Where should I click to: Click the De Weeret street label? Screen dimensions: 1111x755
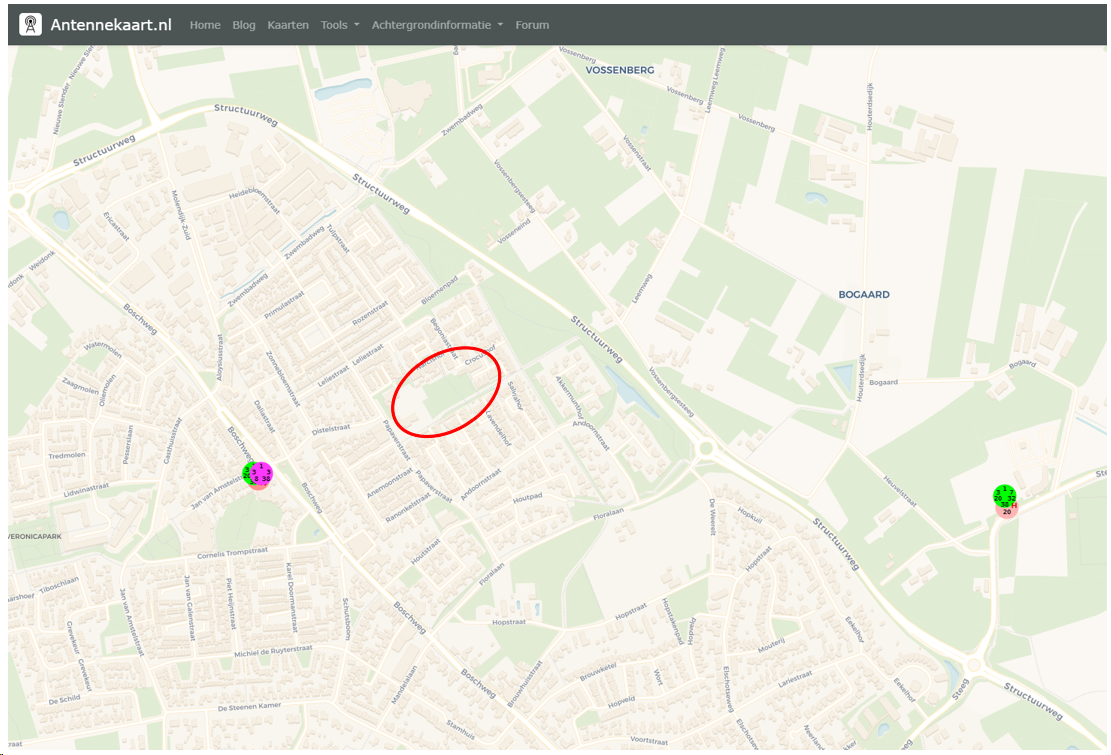click(713, 517)
